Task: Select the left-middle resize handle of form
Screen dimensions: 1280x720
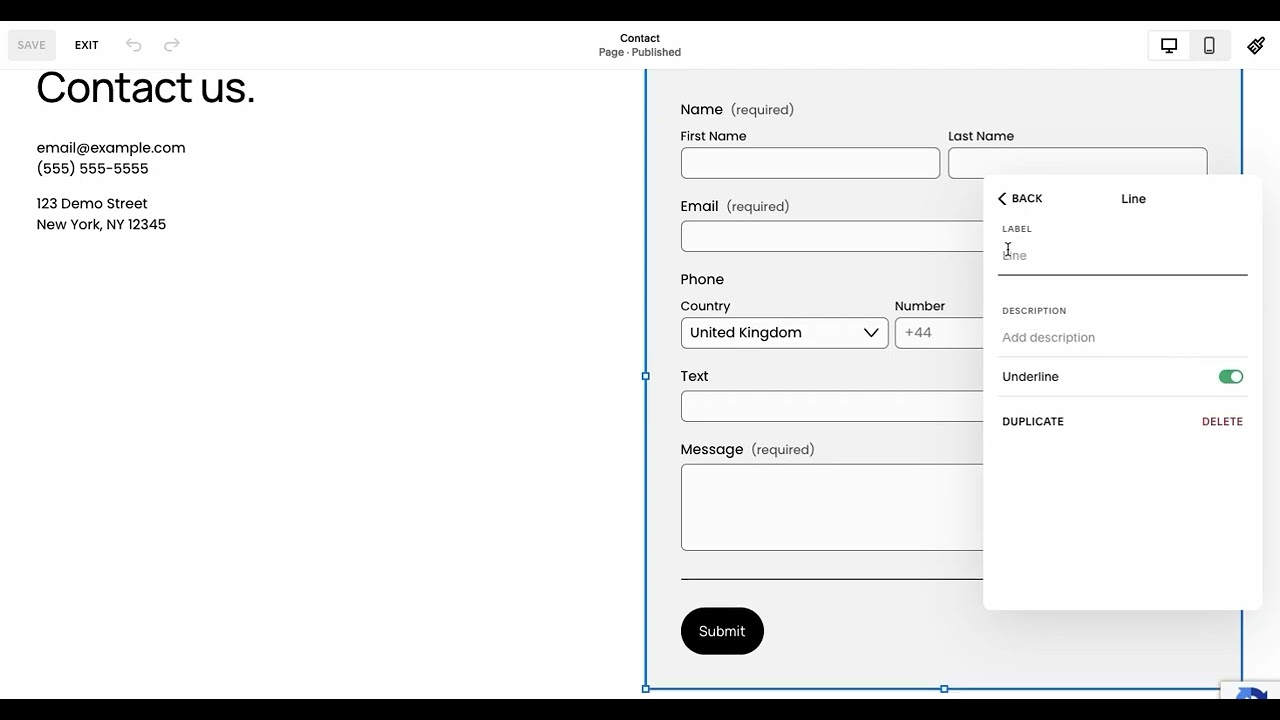Action: coord(646,376)
